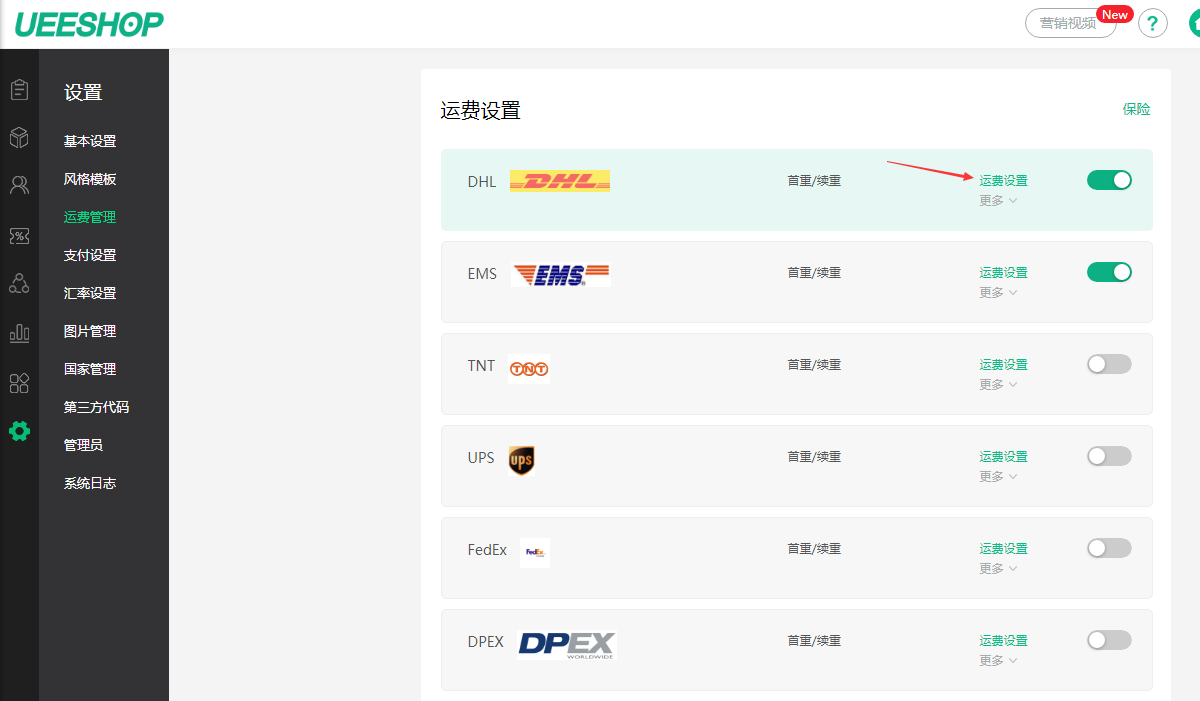1200x701 pixels.
Task: Enable the UPS shipping toggle
Action: [1109, 456]
